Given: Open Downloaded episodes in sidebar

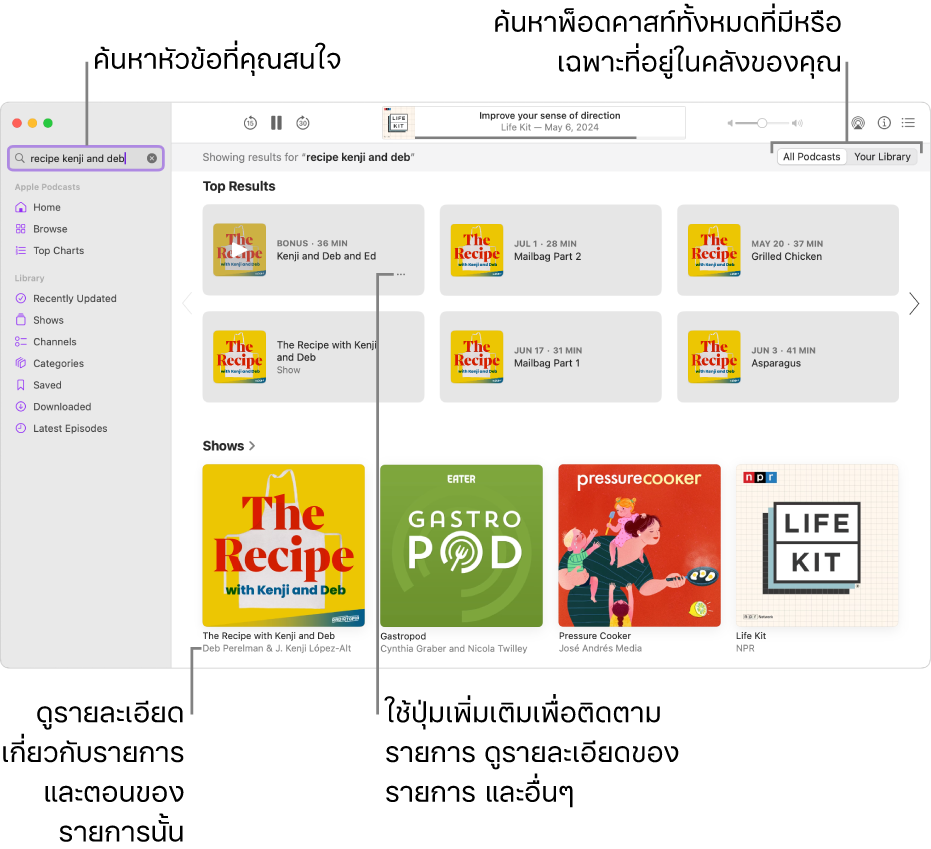Looking at the screenshot, I should tap(62, 406).
